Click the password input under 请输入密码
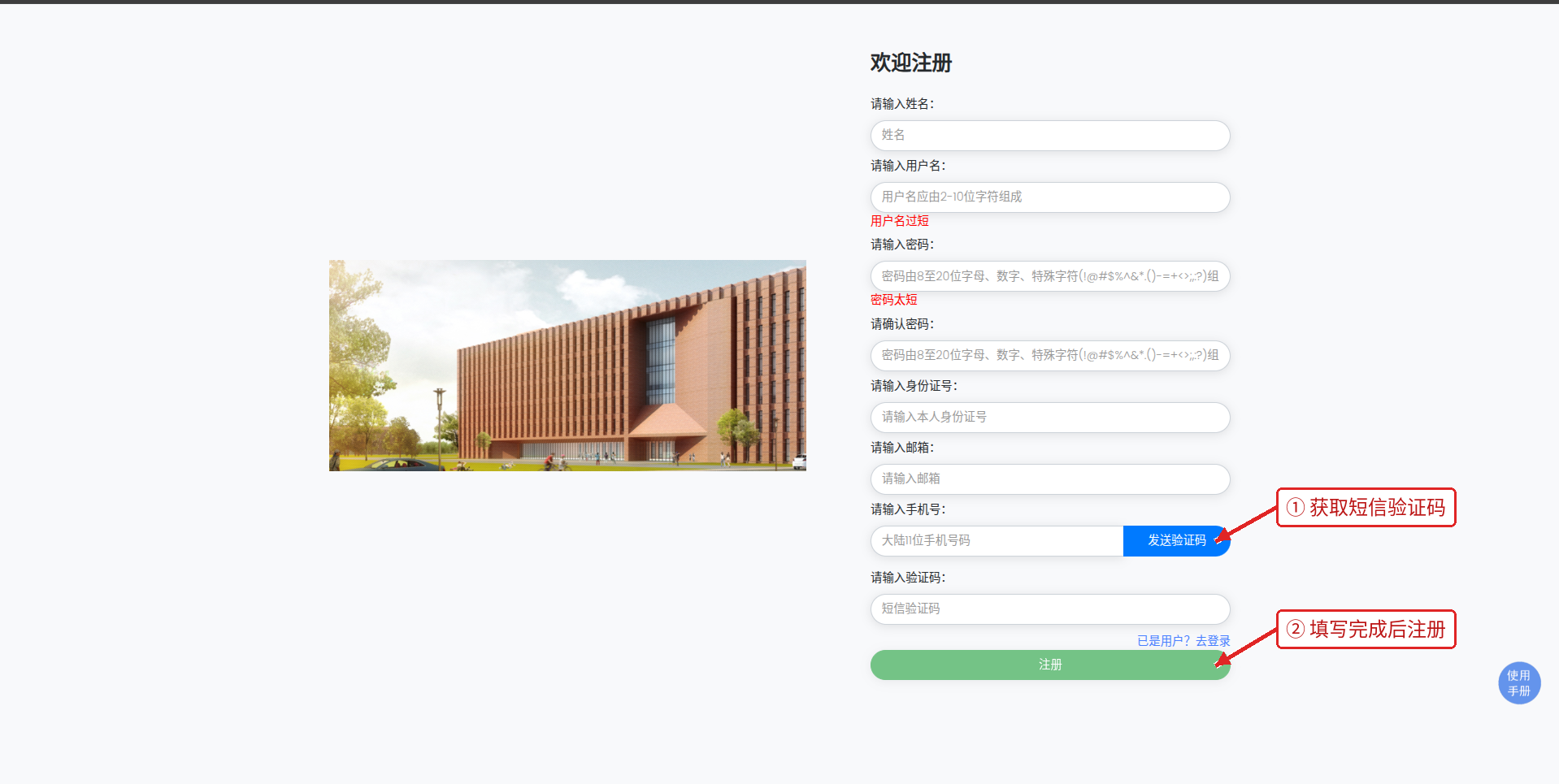Viewport: 1559px width, 784px height. (1050, 276)
